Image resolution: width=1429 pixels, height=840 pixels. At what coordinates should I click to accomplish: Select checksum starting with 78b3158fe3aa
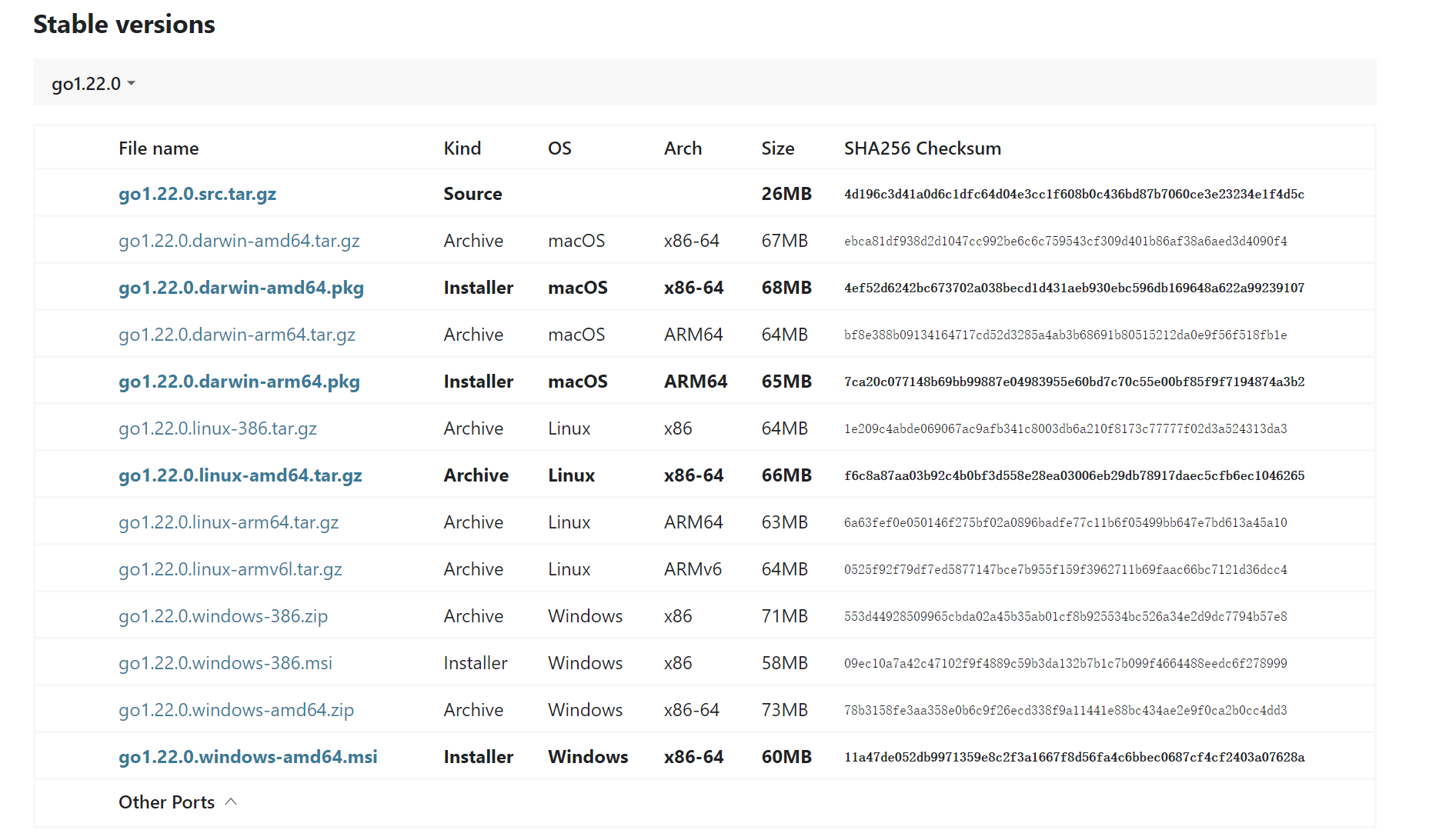tap(1066, 710)
